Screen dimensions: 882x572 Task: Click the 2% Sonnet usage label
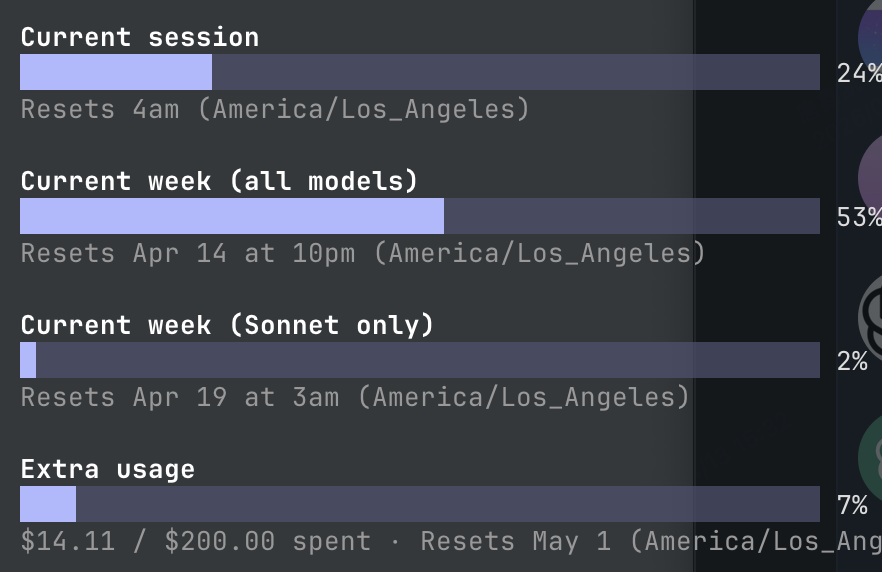tap(852, 361)
